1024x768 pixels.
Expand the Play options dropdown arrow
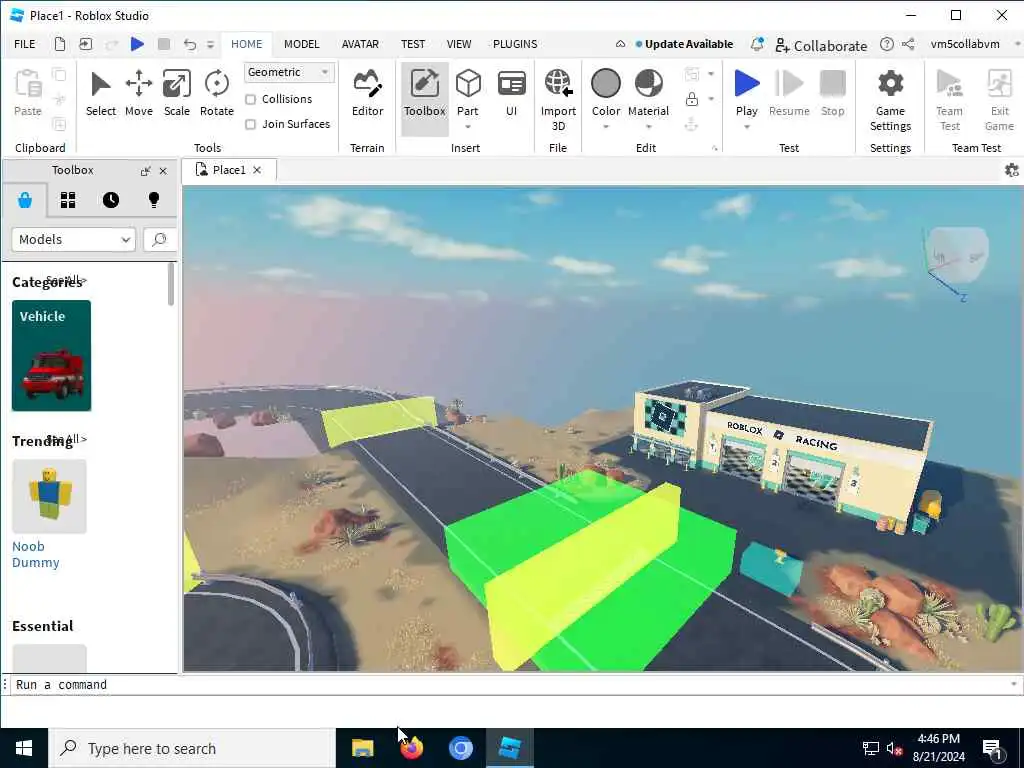746,127
